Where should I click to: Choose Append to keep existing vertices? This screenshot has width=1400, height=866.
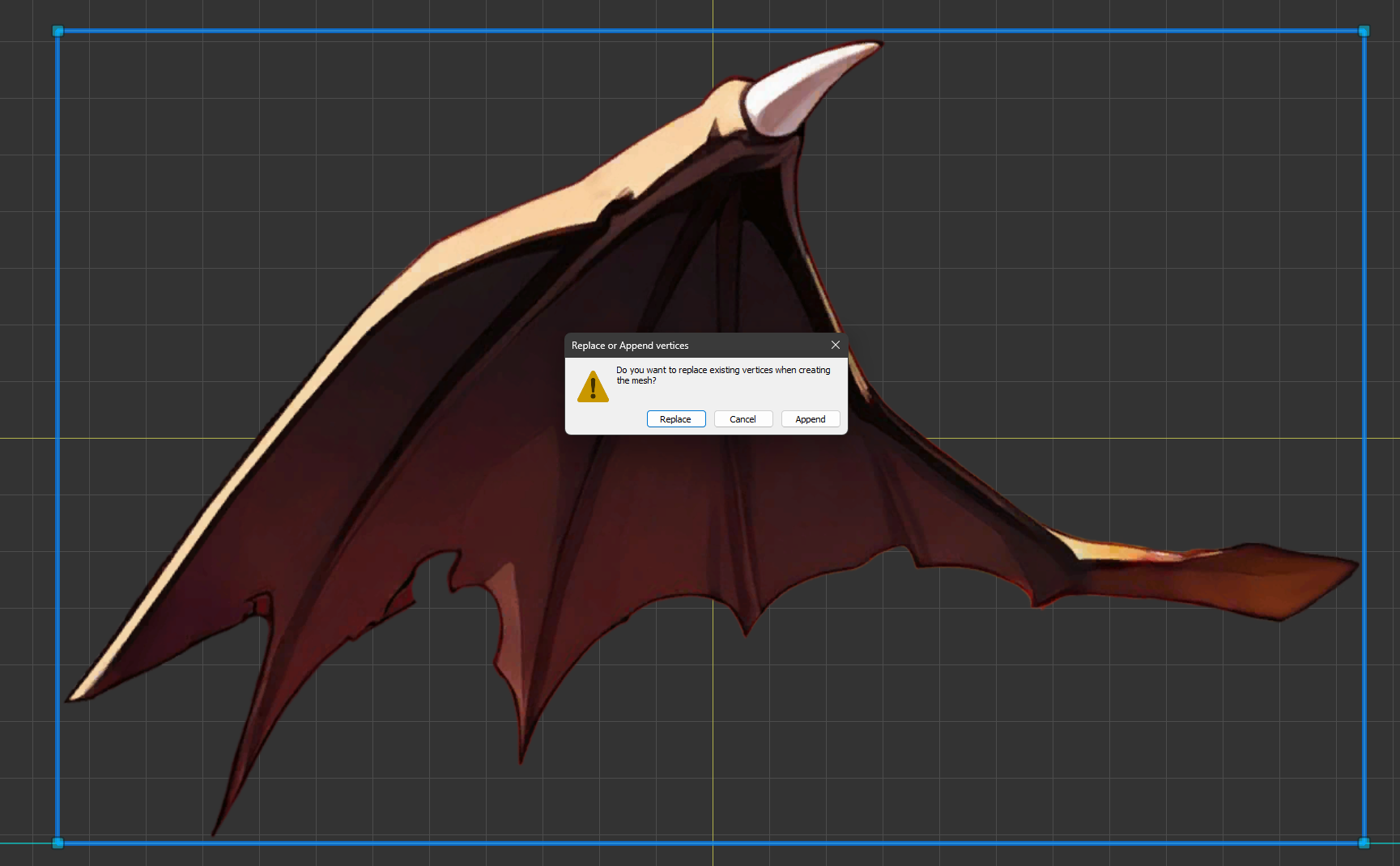810,419
